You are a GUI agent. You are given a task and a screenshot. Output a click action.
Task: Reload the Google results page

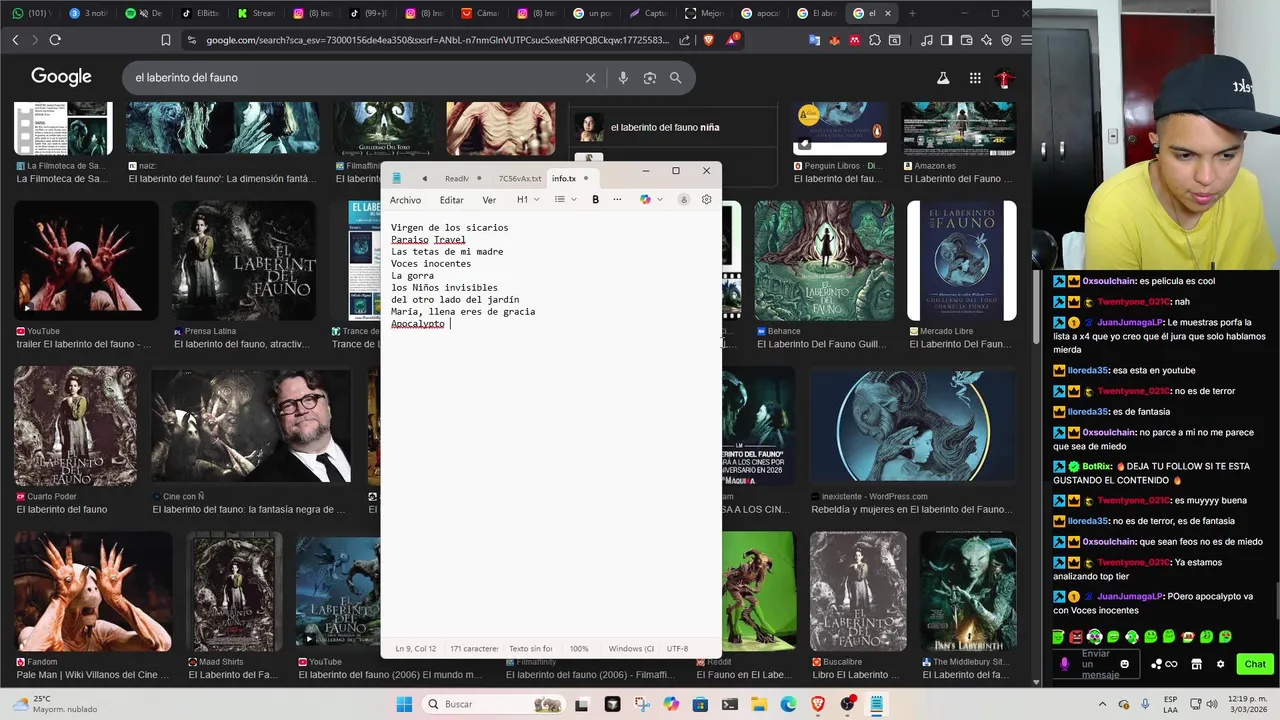pos(55,40)
